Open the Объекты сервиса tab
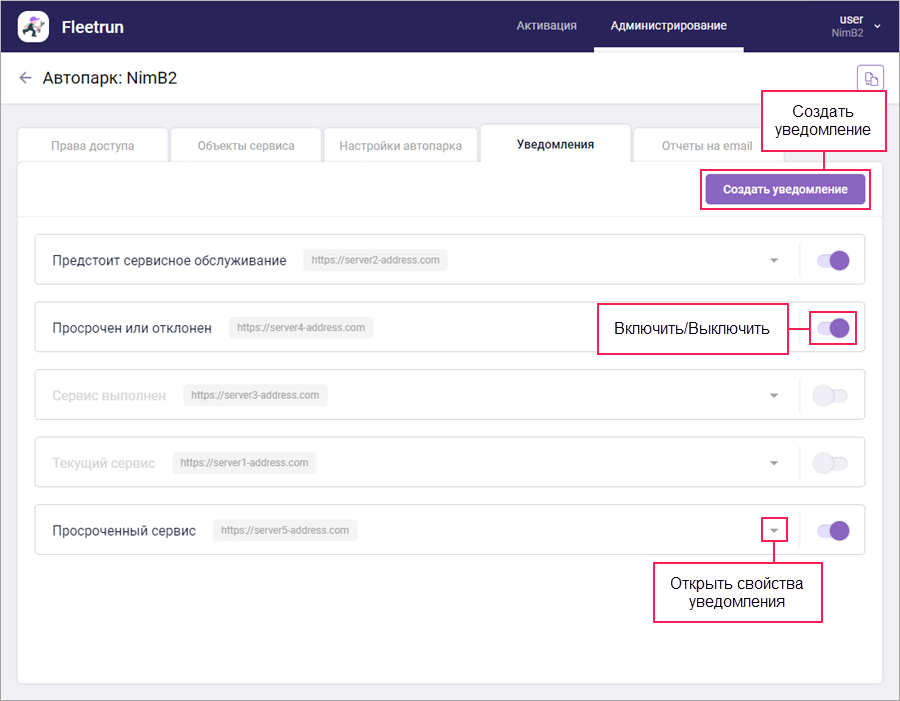Image resolution: width=900 pixels, height=701 pixels. [246, 145]
